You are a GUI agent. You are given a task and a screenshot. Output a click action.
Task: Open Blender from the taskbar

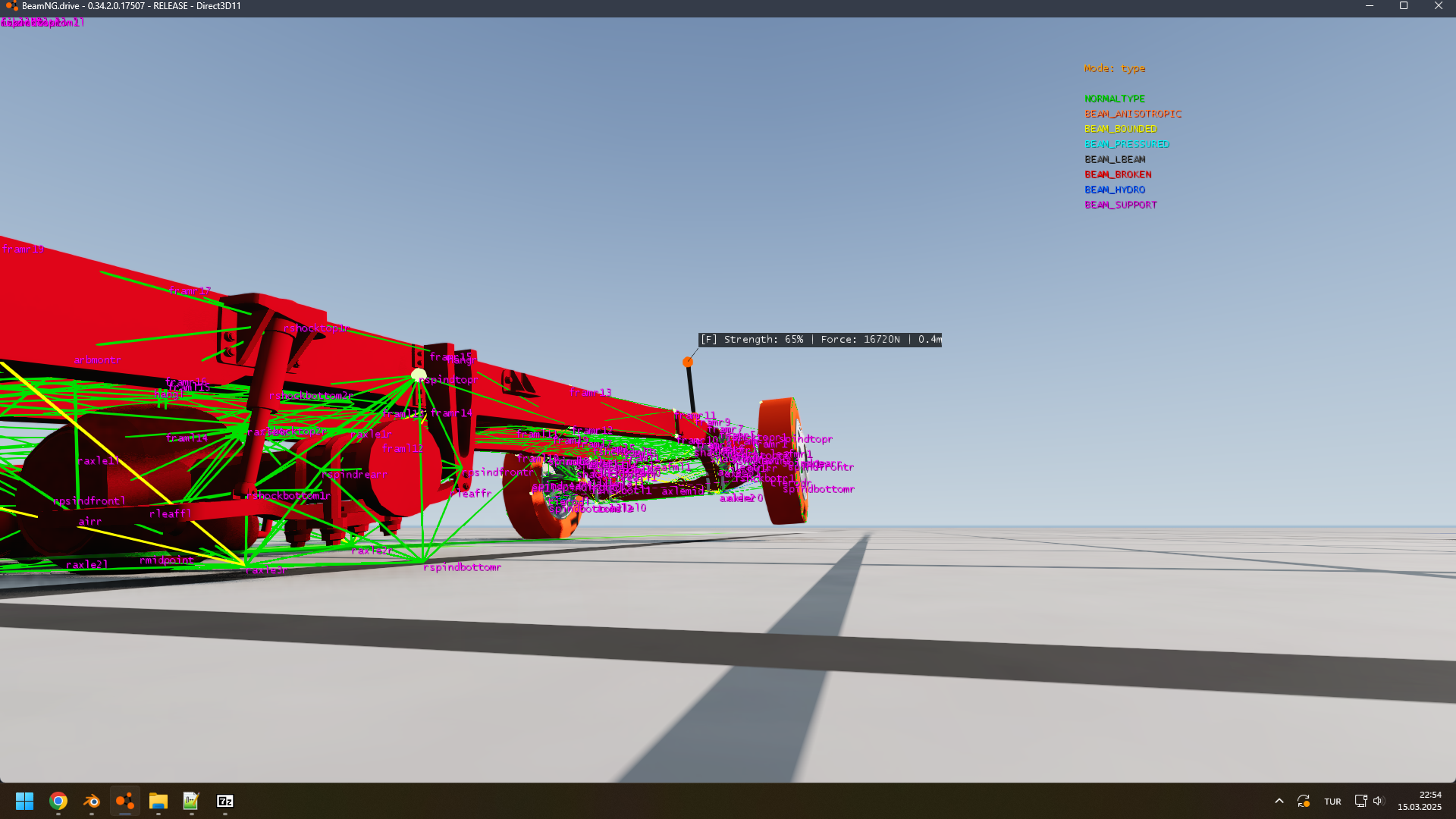pyautogui.click(x=92, y=801)
